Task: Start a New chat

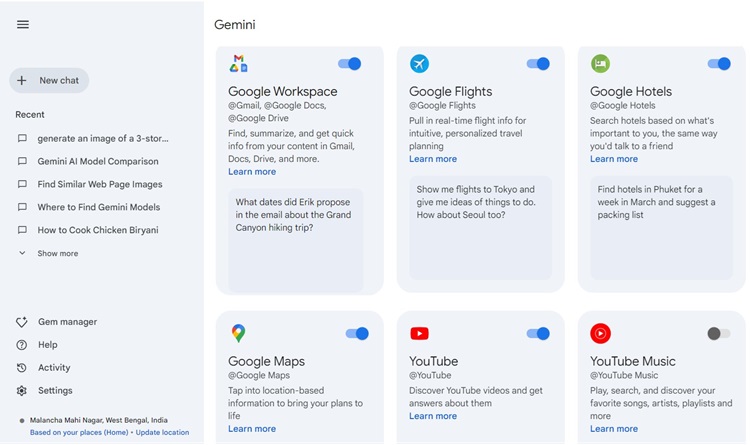Action: pos(50,80)
